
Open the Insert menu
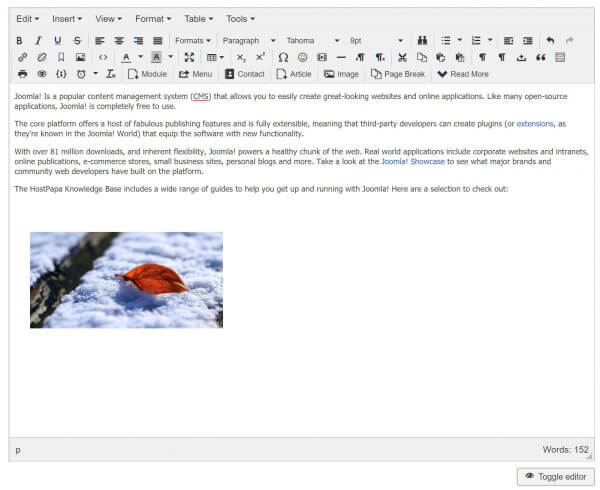coord(67,19)
